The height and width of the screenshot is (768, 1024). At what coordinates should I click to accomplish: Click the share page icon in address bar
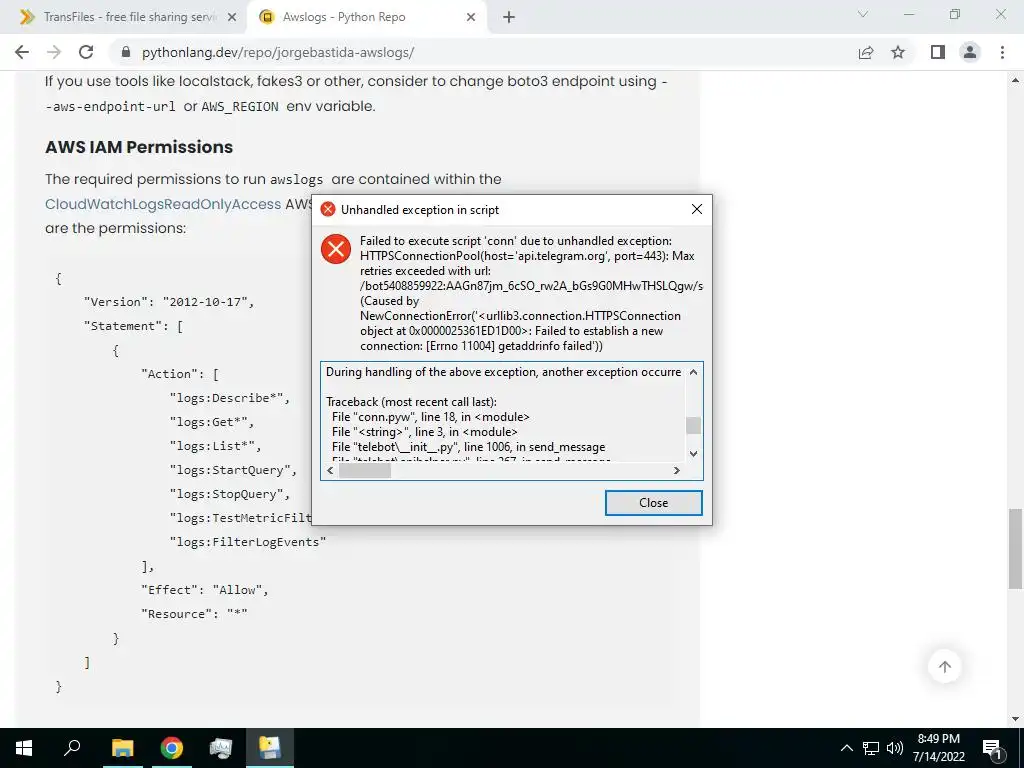866,52
